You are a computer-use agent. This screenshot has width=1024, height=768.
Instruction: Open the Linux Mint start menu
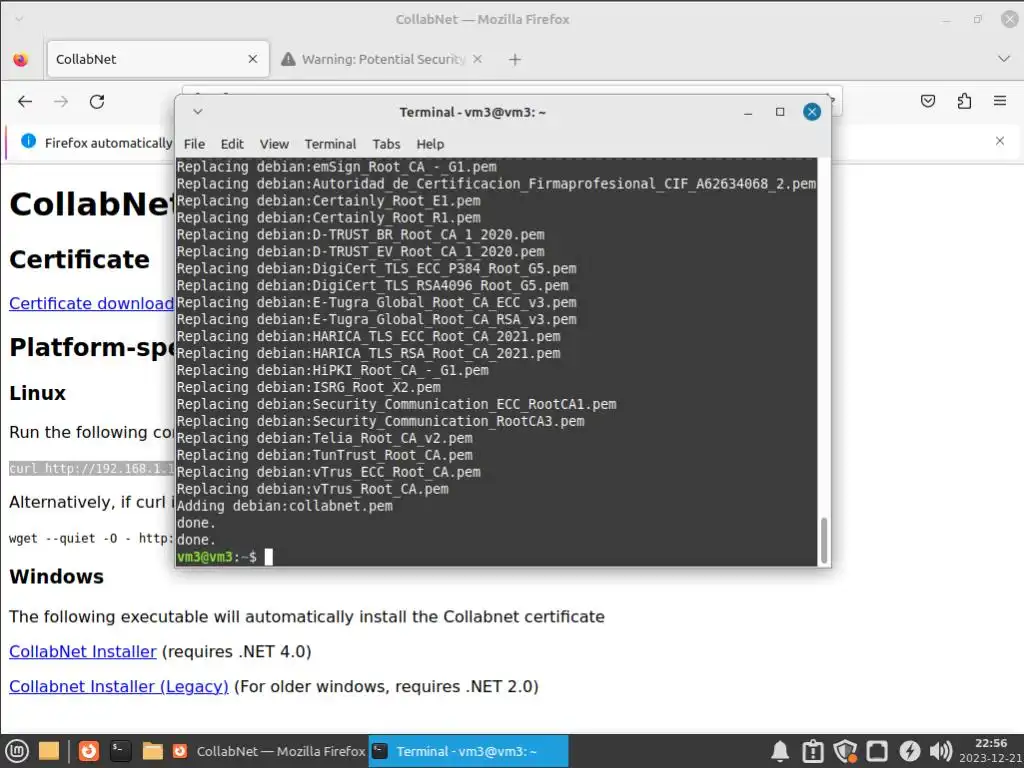click(17, 751)
